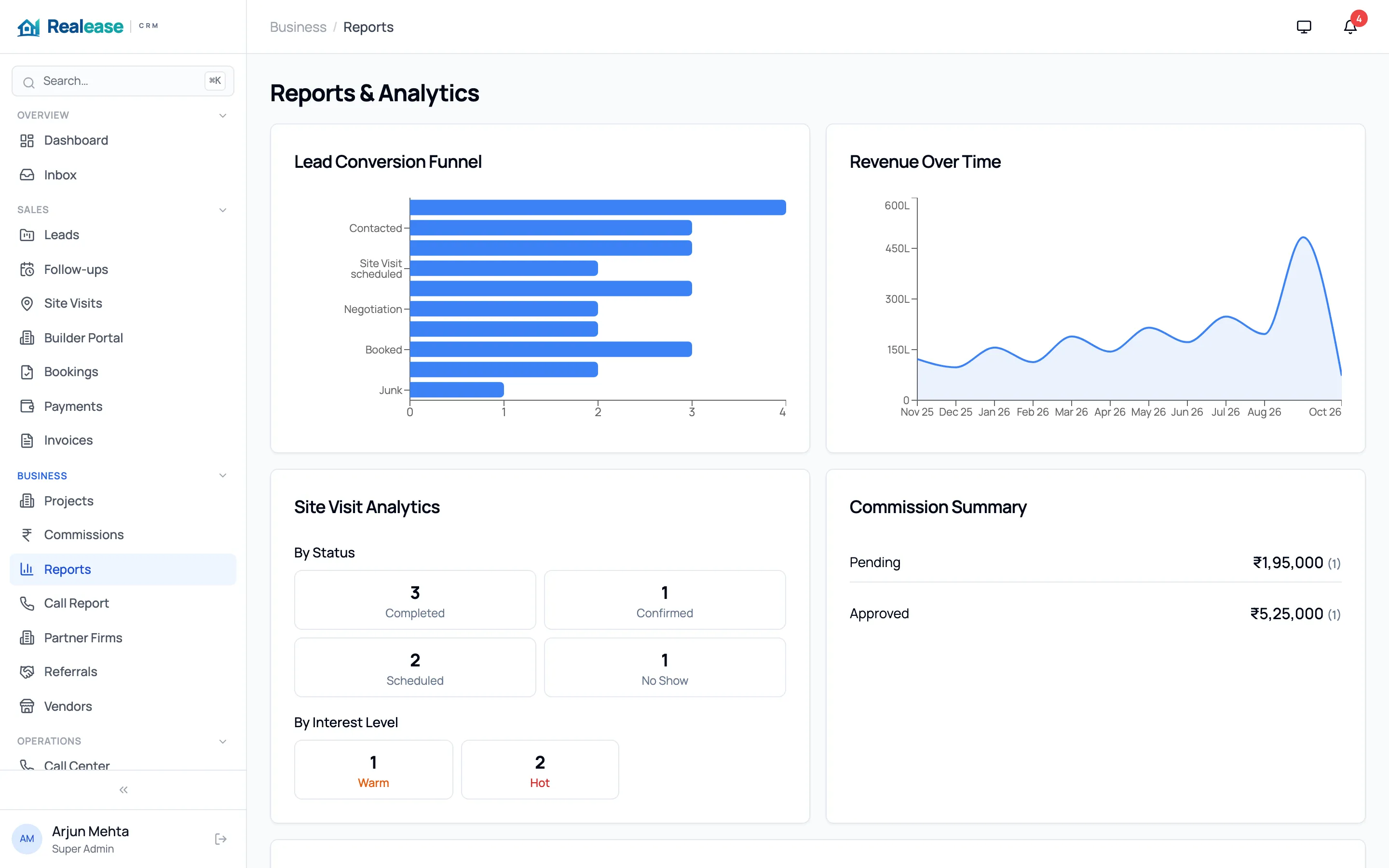The height and width of the screenshot is (868, 1389).
Task: Click the Scheduled site visits card
Action: click(415, 668)
